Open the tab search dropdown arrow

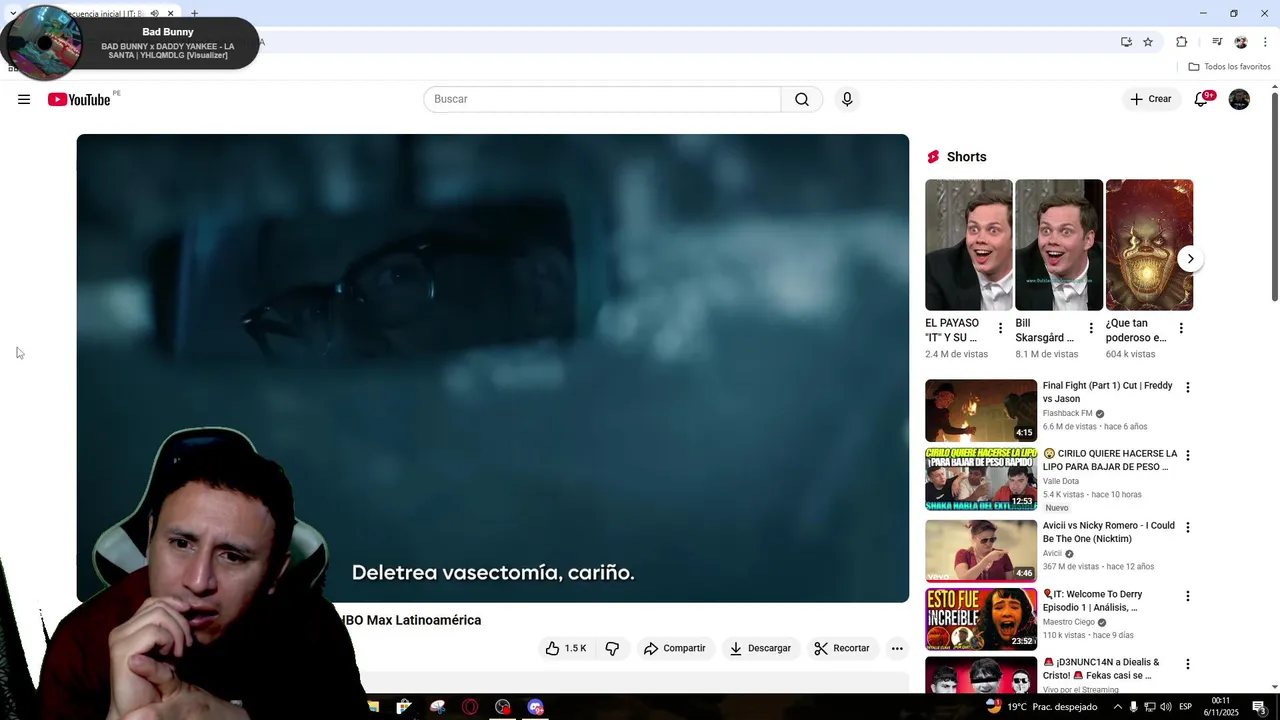[12, 13]
